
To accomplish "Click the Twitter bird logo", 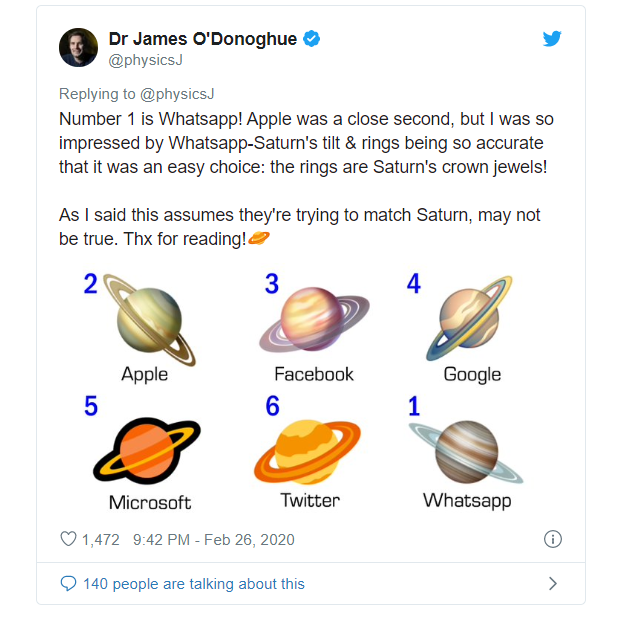I will tap(552, 39).
